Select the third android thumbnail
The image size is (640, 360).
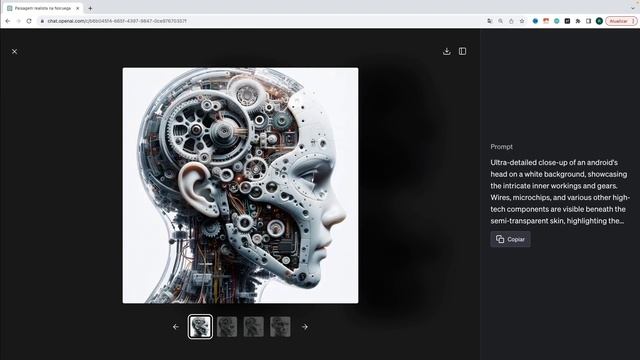point(253,327)
